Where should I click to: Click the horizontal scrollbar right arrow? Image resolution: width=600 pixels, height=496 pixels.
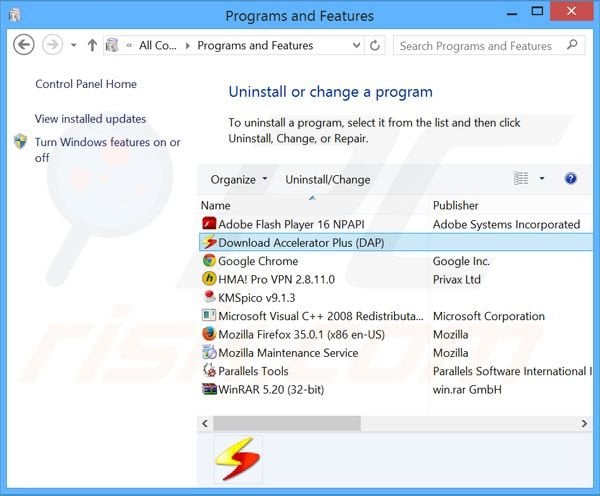pos(584,423)
